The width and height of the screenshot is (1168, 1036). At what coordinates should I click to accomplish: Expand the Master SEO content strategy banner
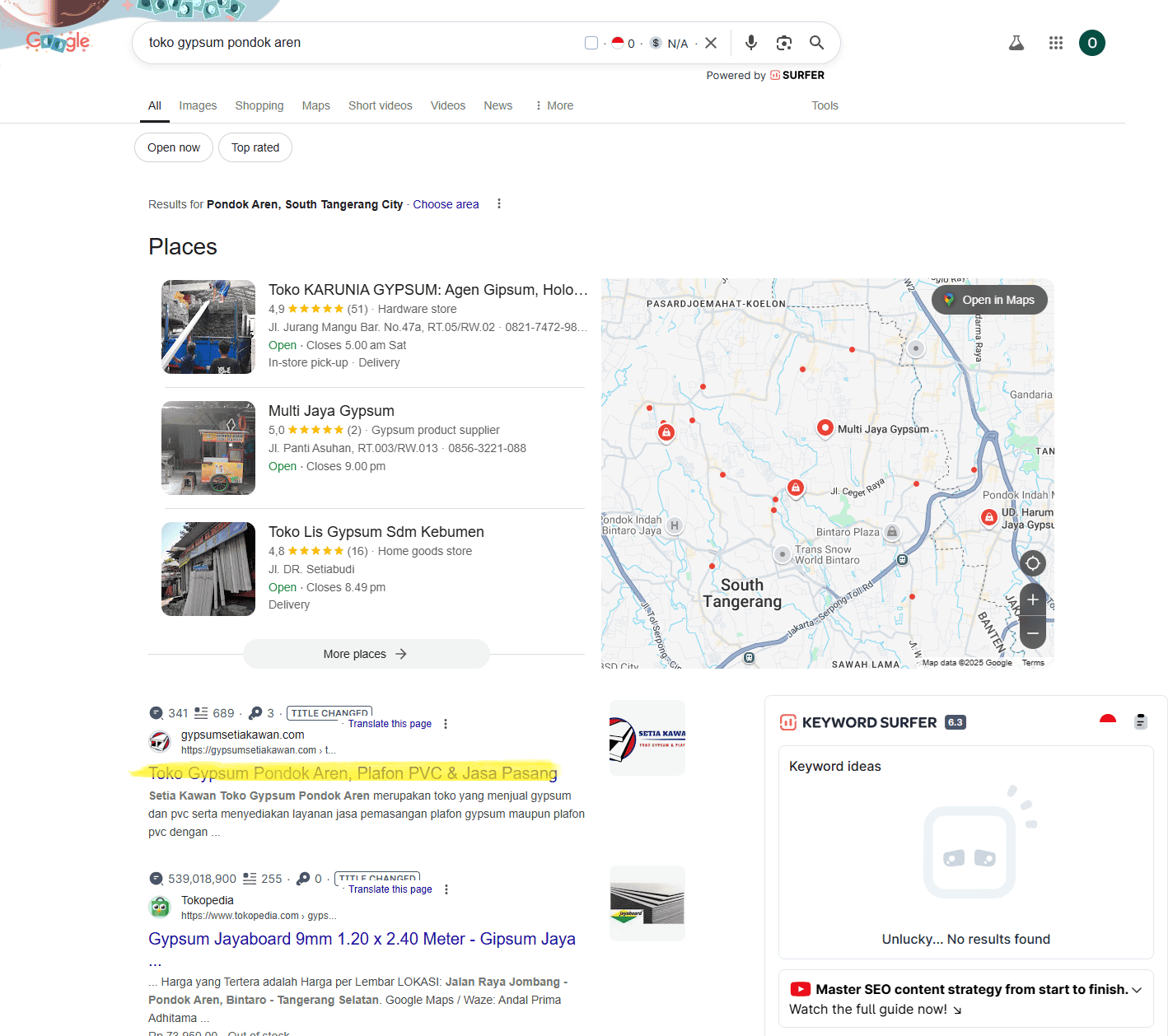1137,990
